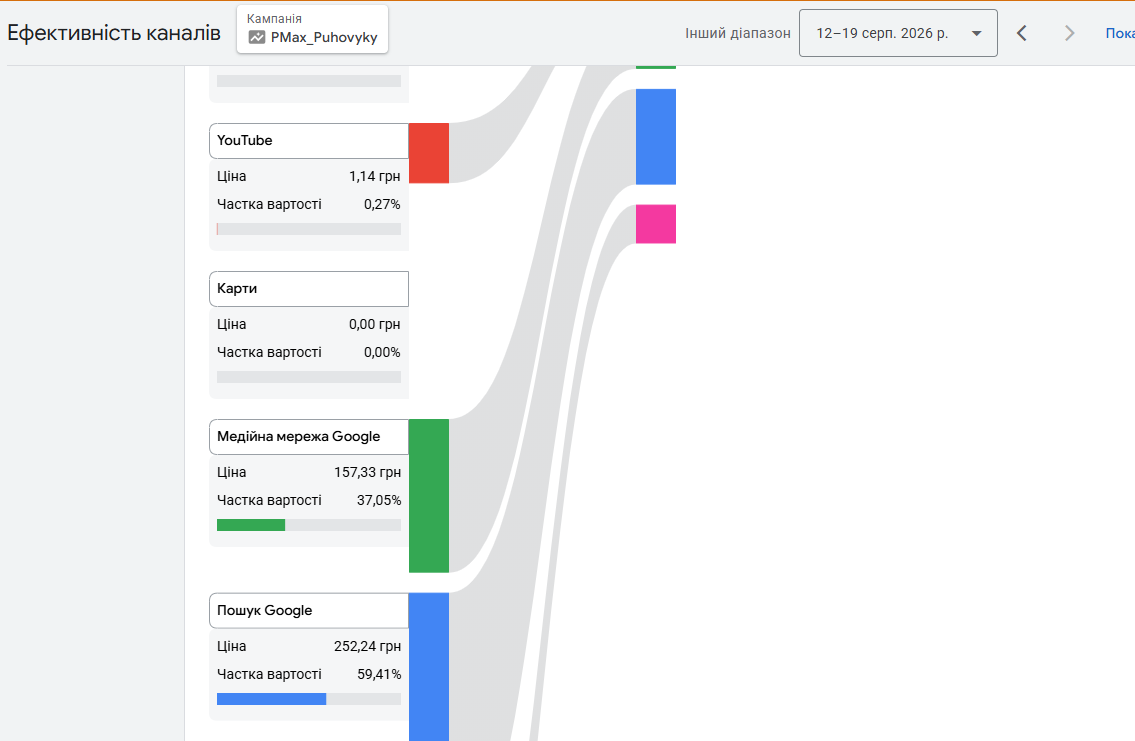Click the cost share value 59,41%
Viewport: 1135px width, 741px height.
click(379, 674)
